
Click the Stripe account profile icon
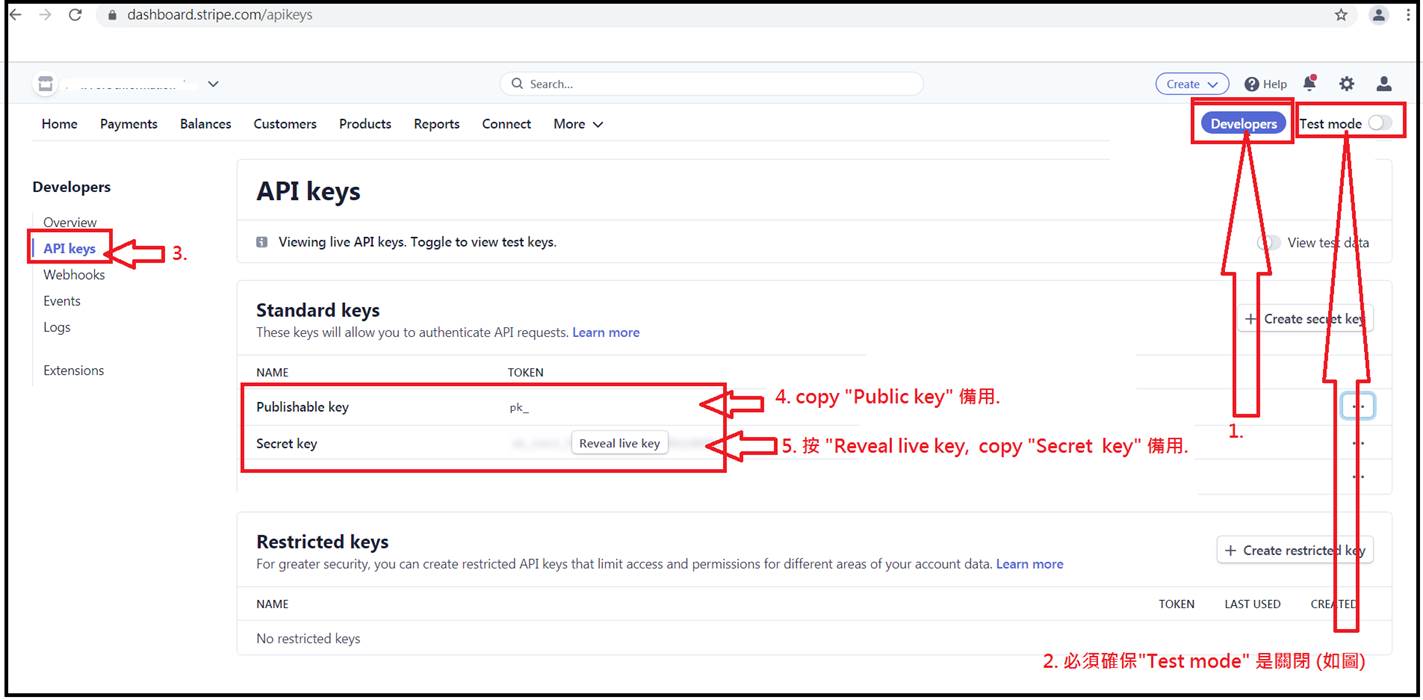point(1384,84)
